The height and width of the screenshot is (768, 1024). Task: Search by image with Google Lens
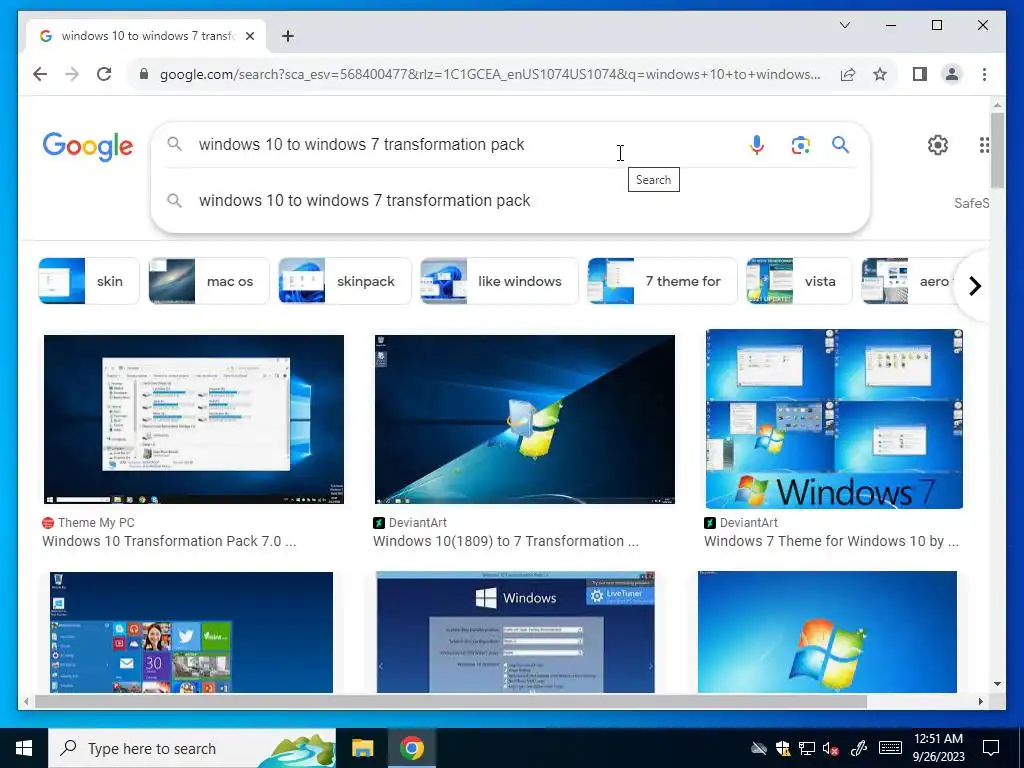click(801, 145)
